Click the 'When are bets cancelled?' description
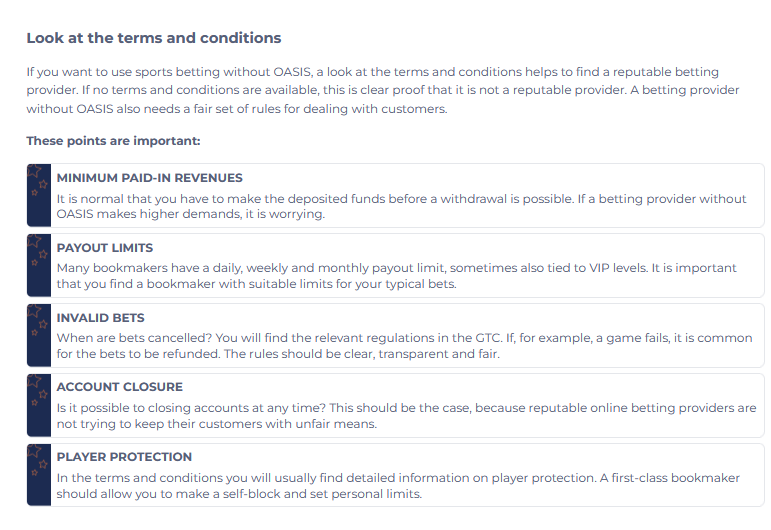Image resolution: width=771 pixels, height=530 pixels. tap(404, 346)
